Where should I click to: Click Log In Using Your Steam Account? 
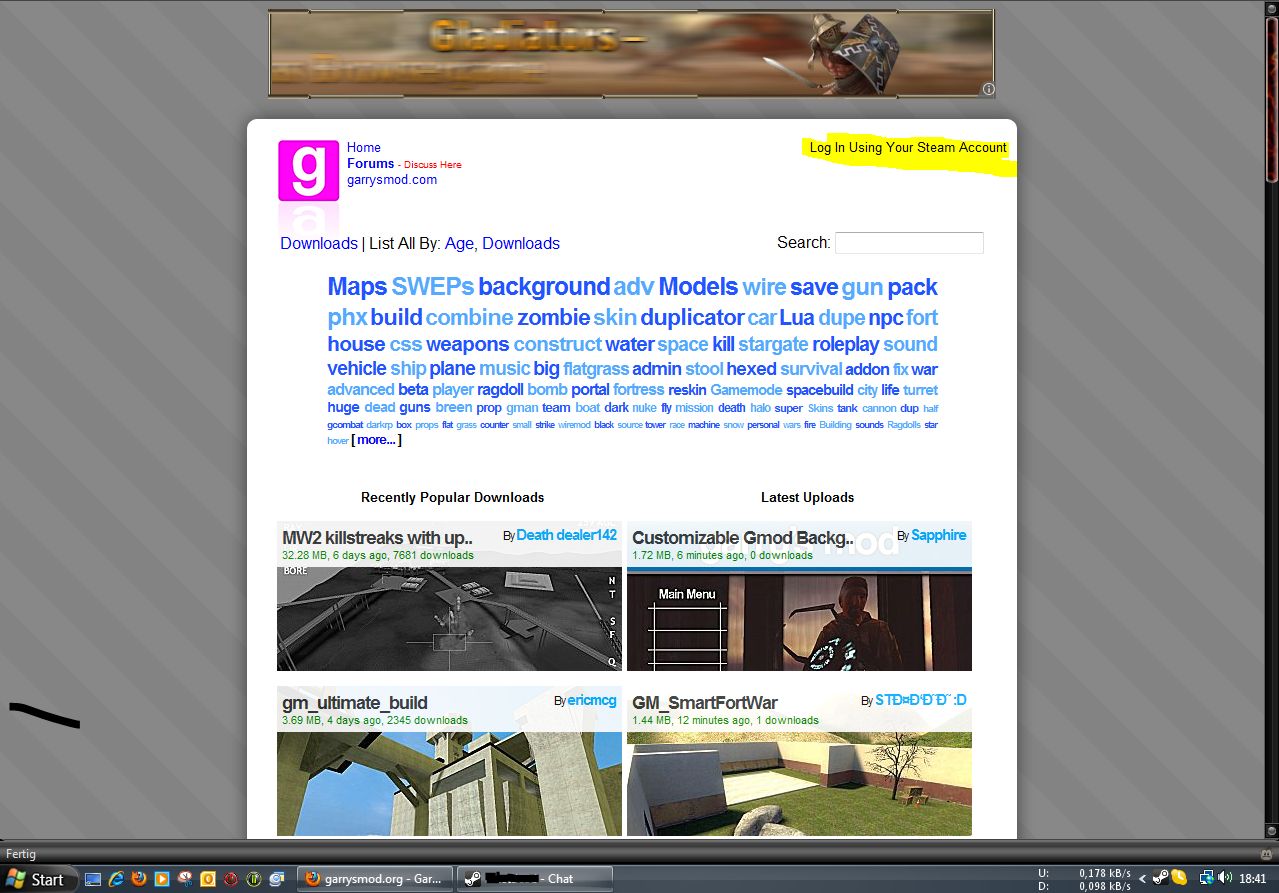click(x=907, y=148)
